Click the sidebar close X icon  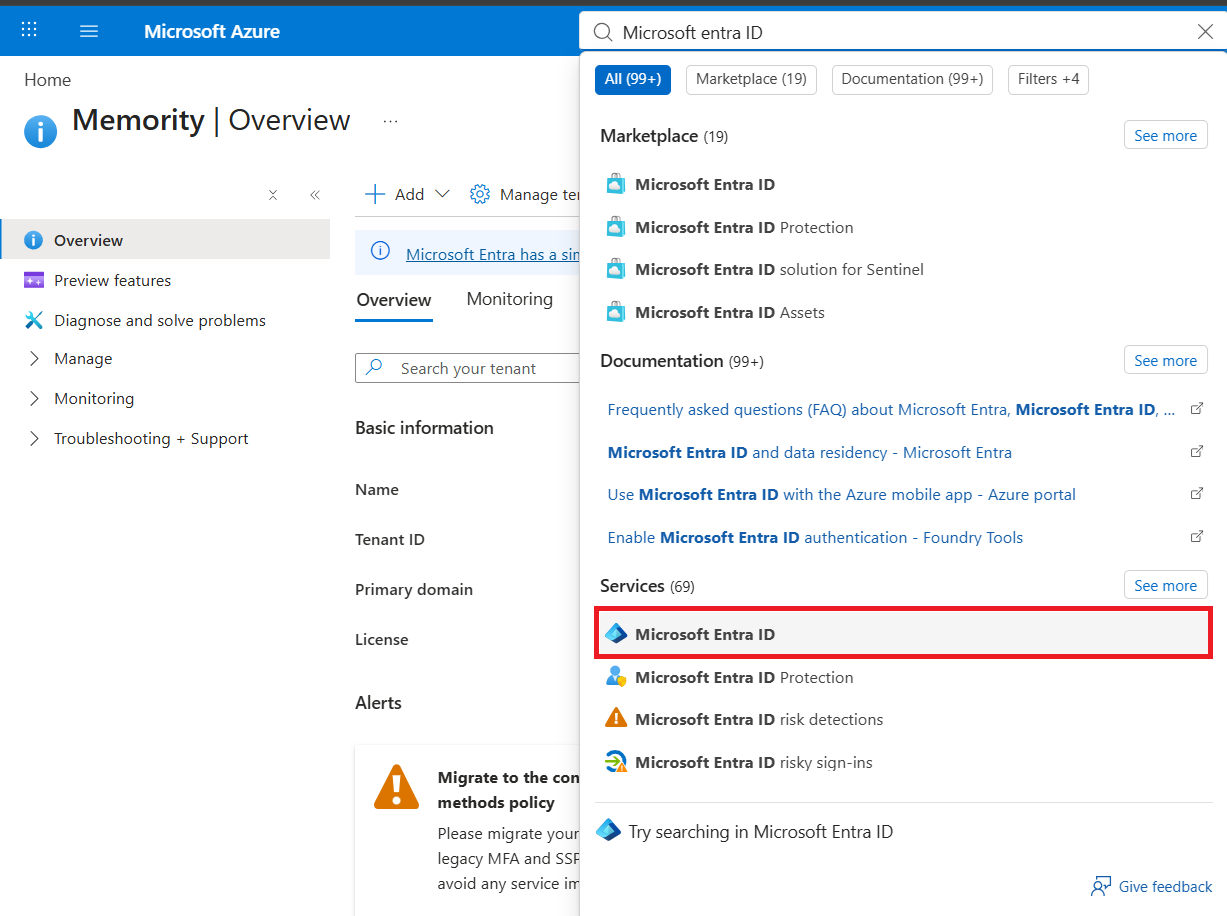coord(273,195)
